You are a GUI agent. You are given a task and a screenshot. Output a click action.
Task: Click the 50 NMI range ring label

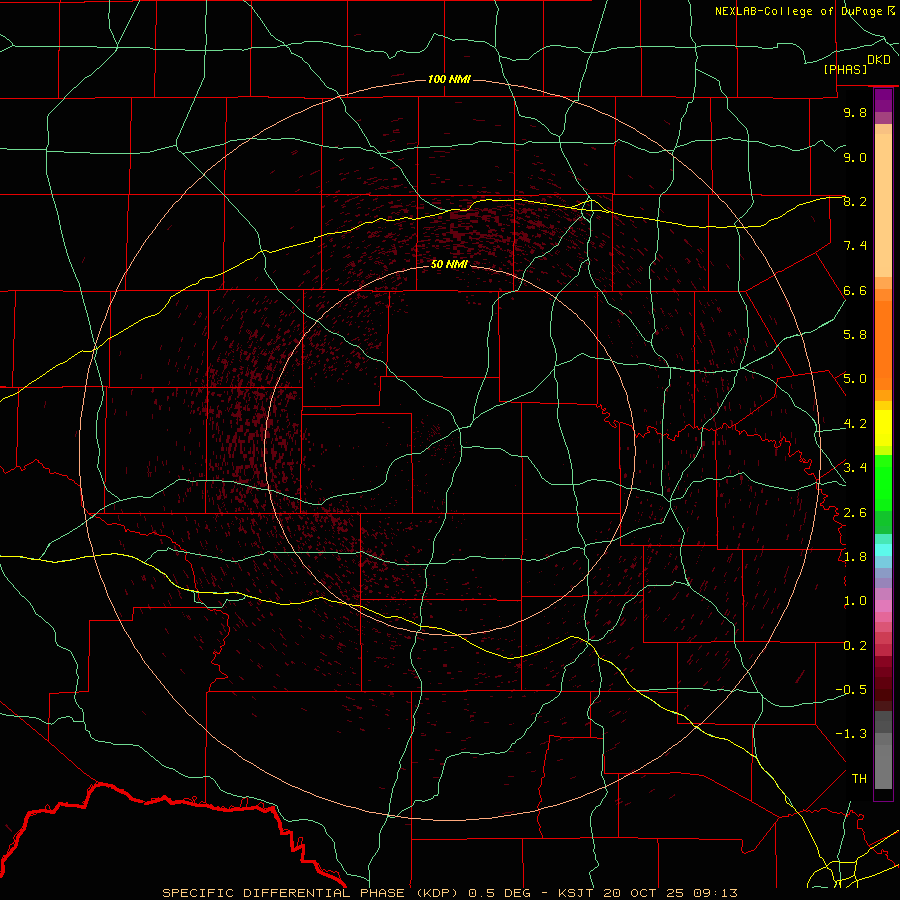[449, 264]
